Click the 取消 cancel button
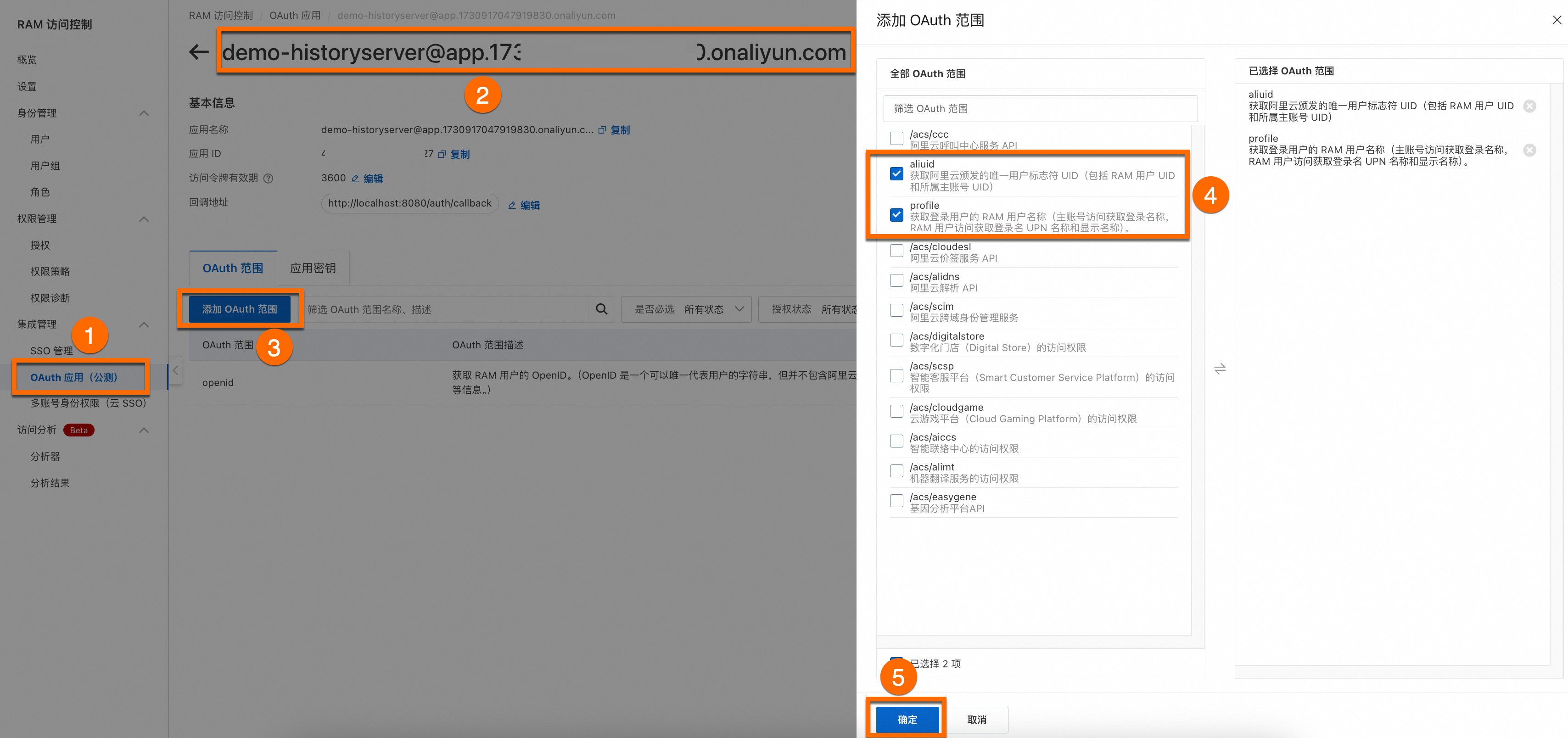This screenshot has height=738, width=1568. click(976, 720)
